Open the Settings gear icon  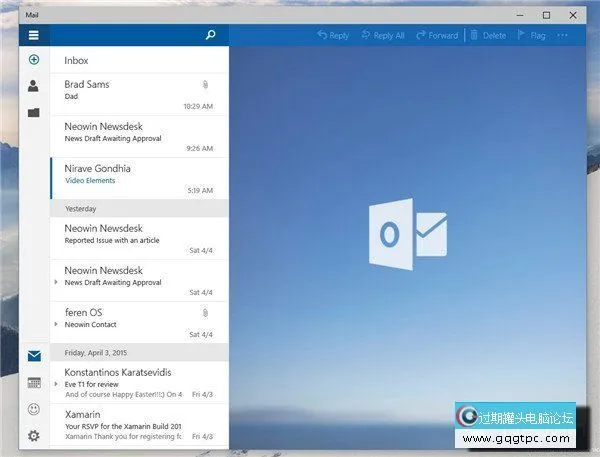coord(34,435)
